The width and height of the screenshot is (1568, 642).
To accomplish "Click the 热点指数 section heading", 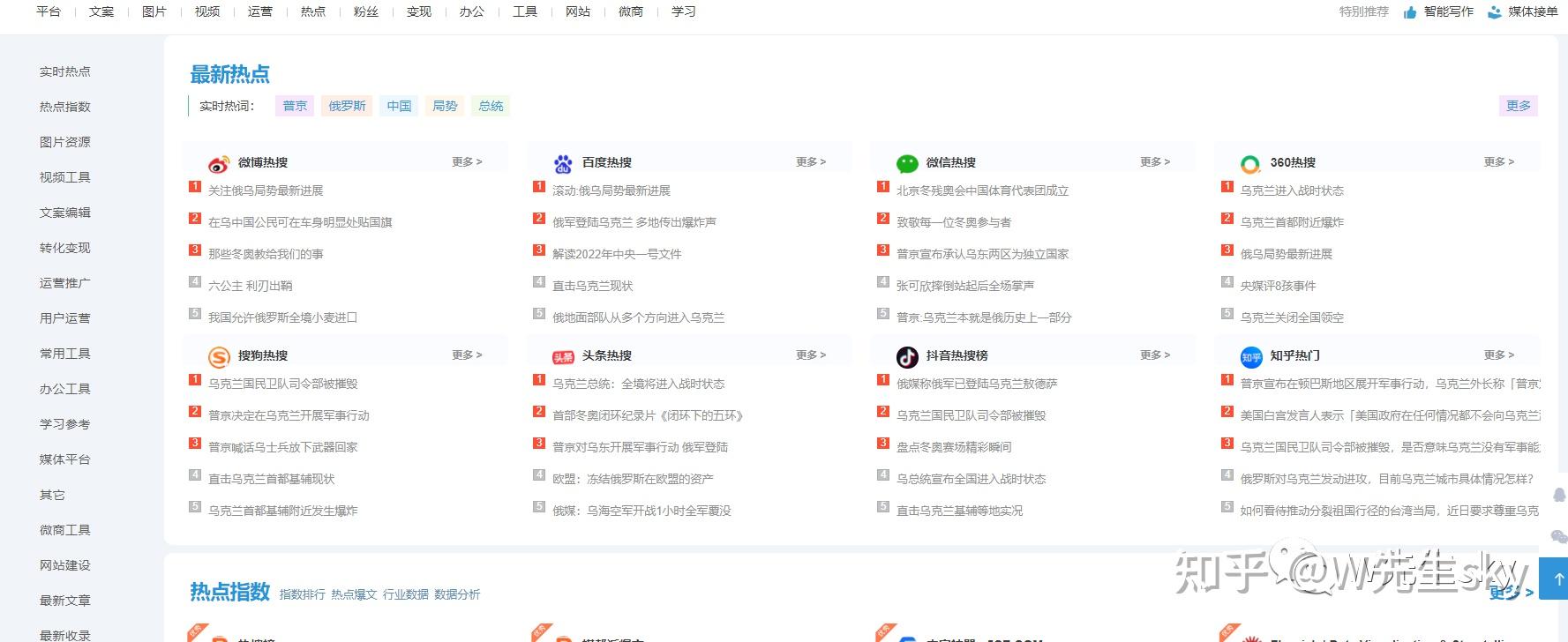I will [x=230, y=592].
